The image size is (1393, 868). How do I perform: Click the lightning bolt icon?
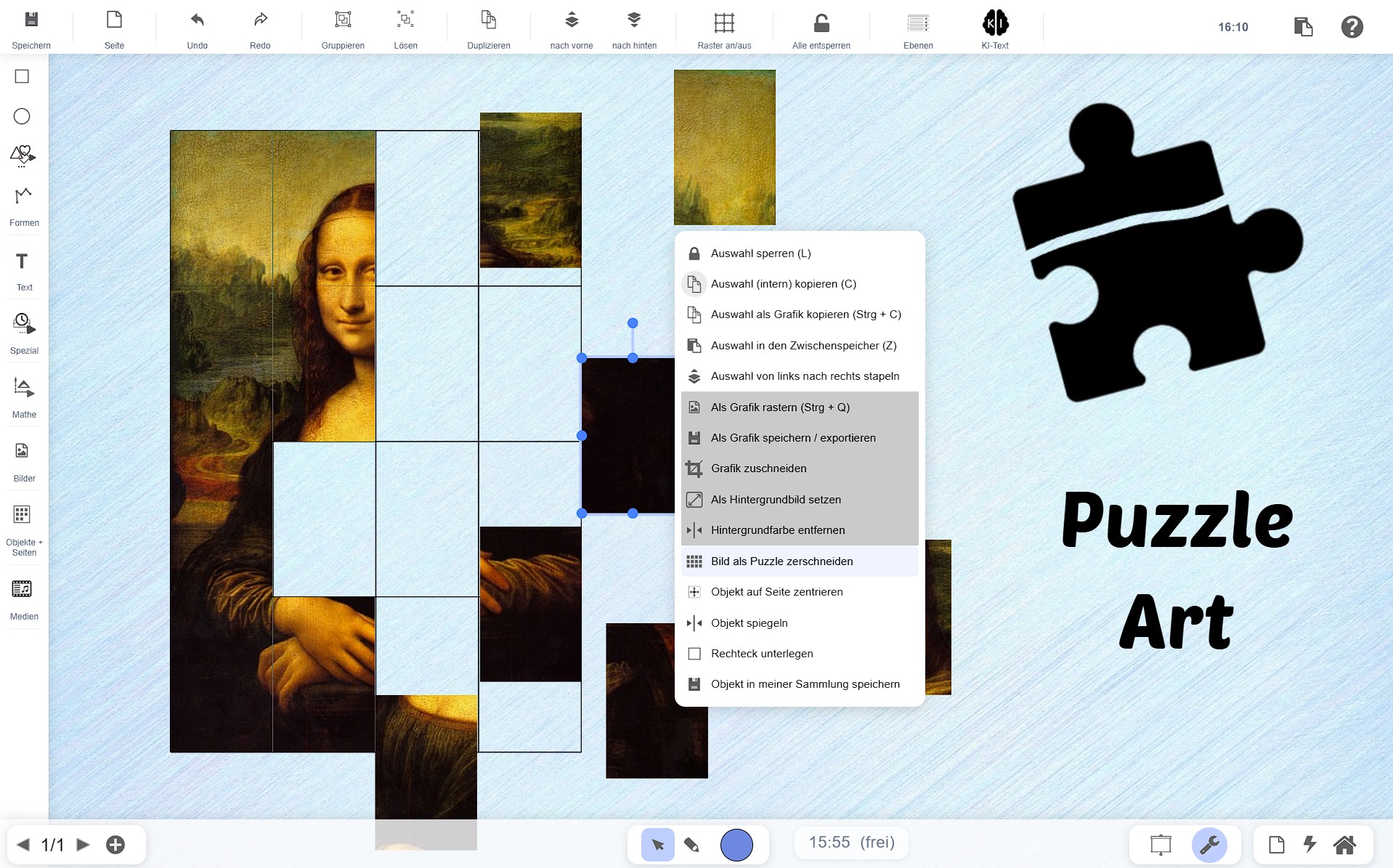pyautogui.click(x=1309, y=845)
